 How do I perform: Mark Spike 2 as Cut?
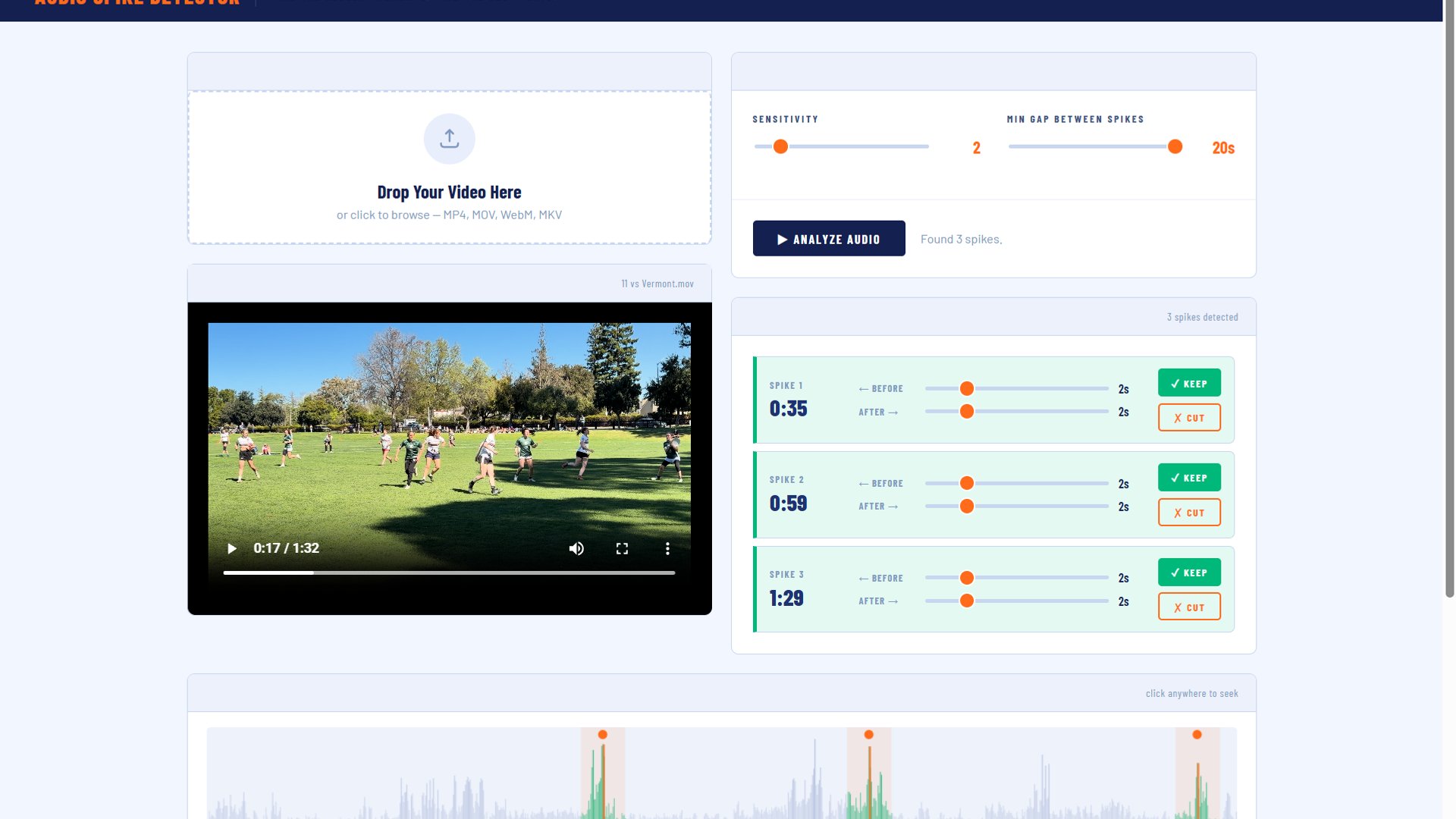point(1189,513)
